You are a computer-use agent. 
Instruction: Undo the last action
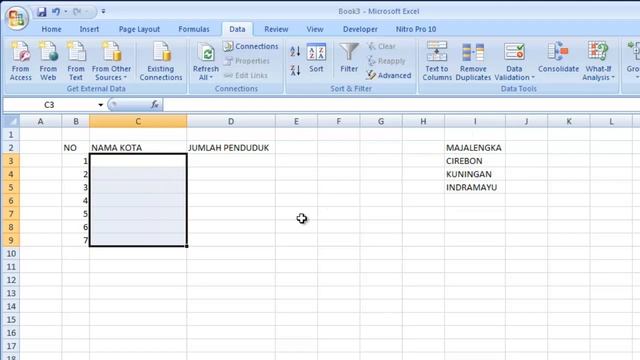(x=56, y=11)
